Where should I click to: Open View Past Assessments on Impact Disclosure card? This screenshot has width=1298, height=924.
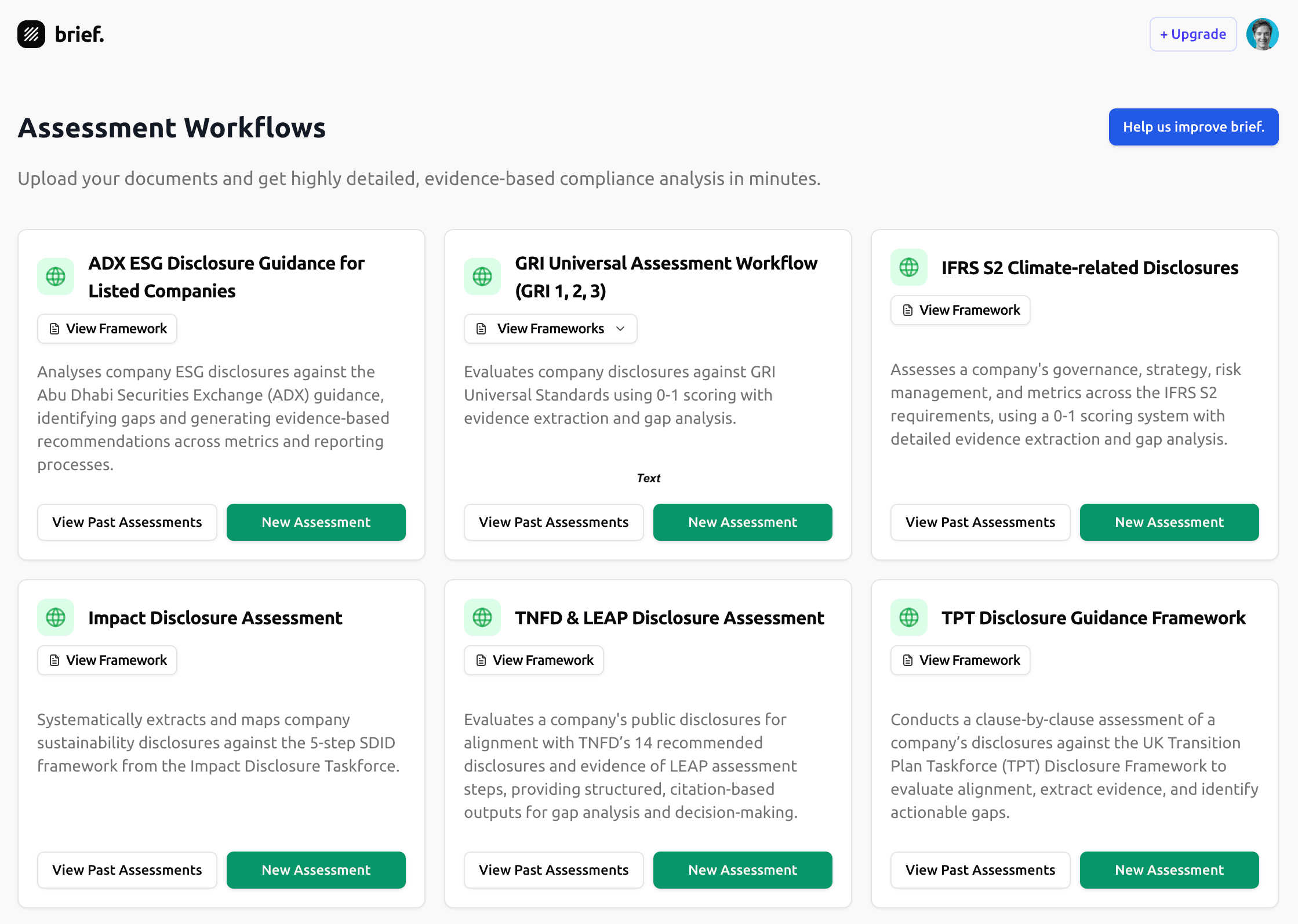pyautogui.click(x=126, y=870)
